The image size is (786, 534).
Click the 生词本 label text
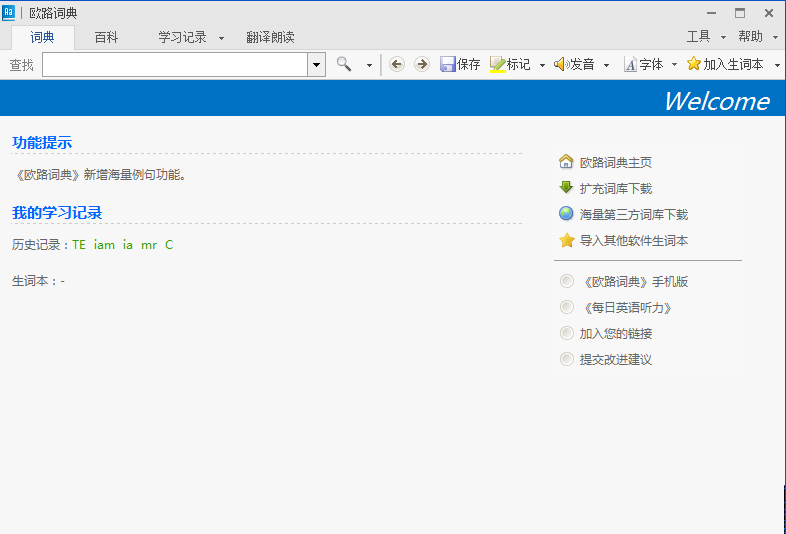30,281
